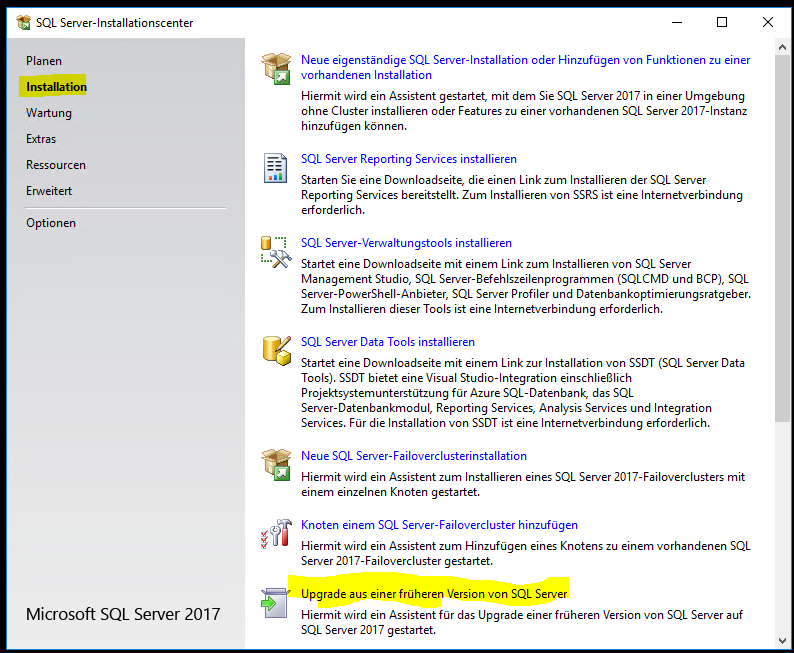Viewport: 794px width, 653px height.
Task: Close the SQL Server-Installationscenter window
Action: coord(768,22)
